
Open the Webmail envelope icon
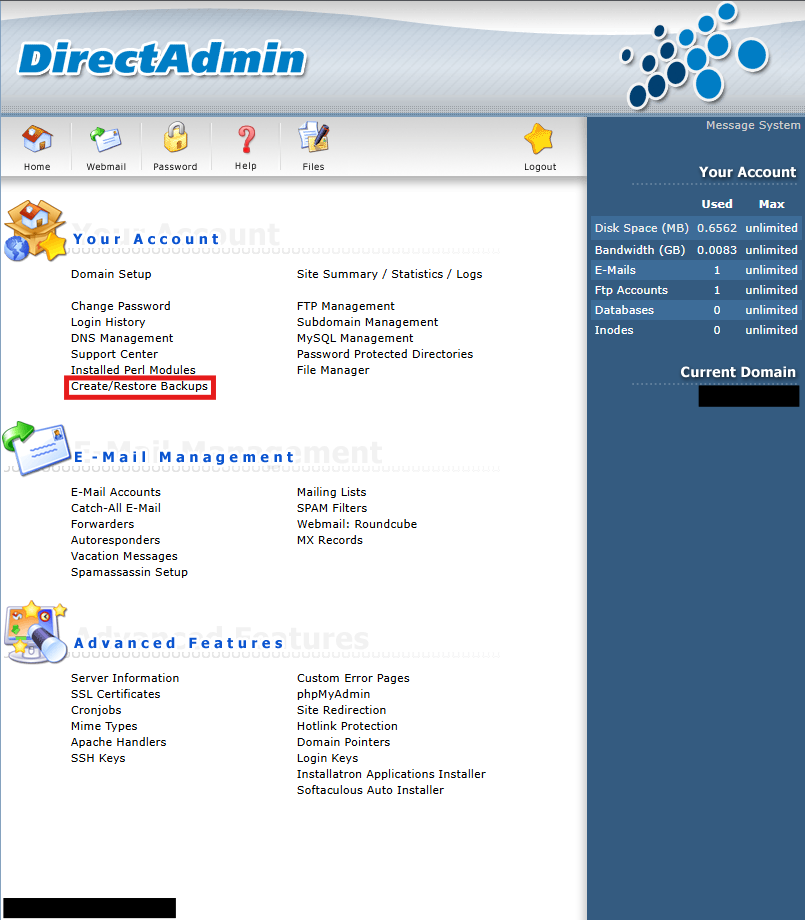pos(106,140)
